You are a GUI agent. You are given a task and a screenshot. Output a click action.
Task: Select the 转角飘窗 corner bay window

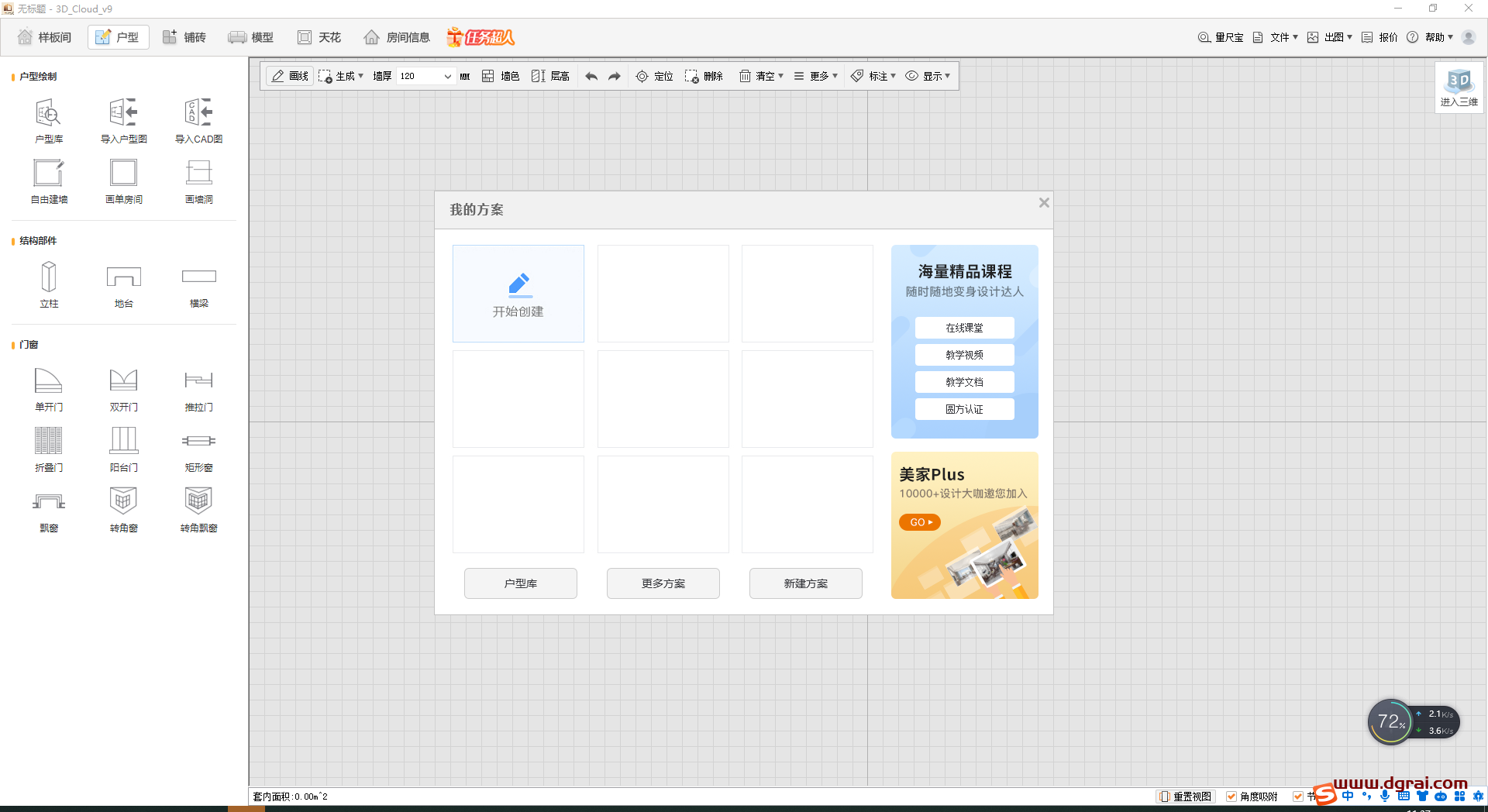click(199, 510)
